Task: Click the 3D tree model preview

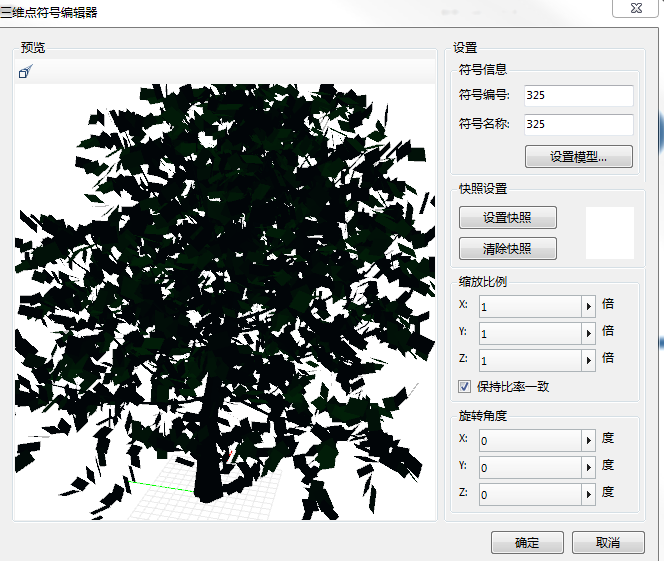Action: coord(225,302)
